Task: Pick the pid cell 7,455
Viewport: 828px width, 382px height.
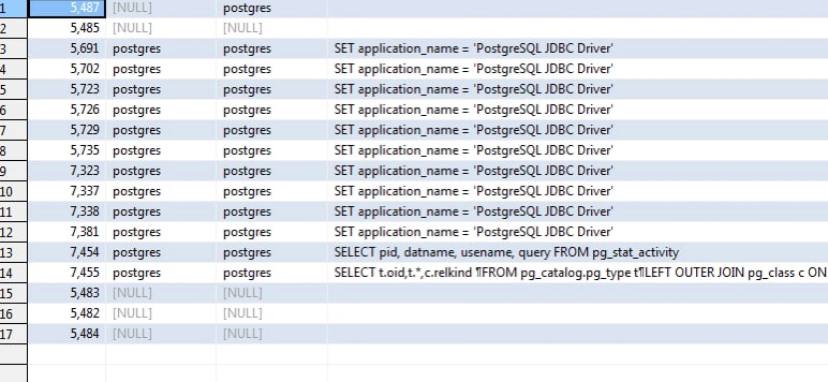Action: 67,273
